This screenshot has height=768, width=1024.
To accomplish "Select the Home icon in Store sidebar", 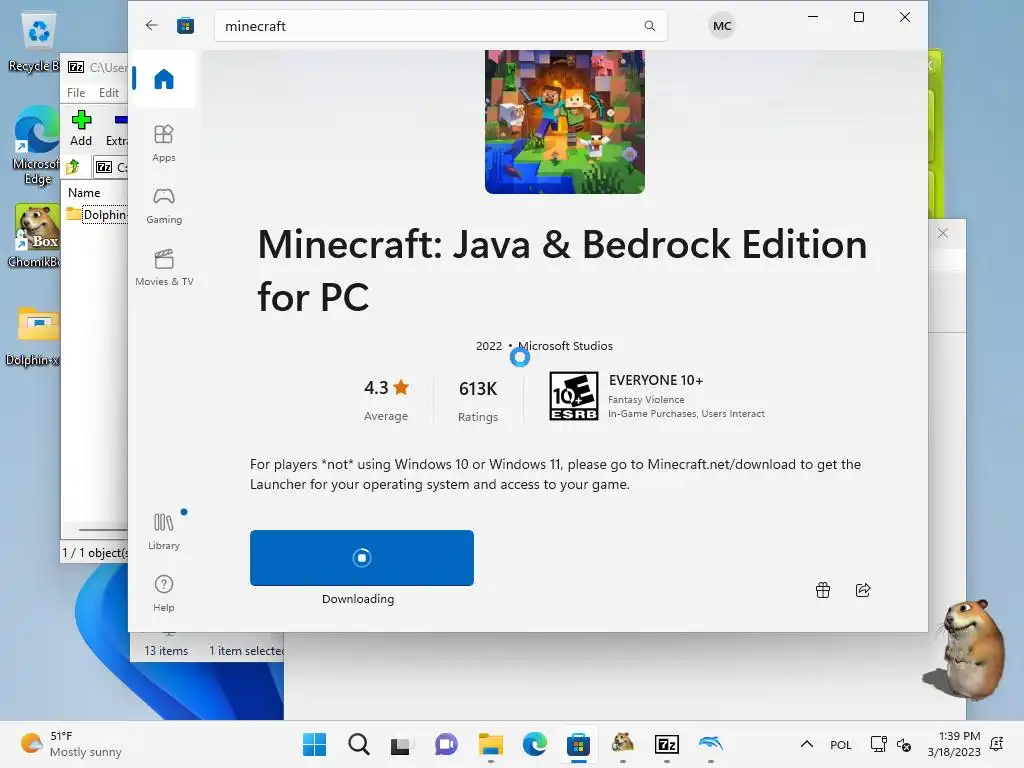I will (x=164, y=79).
